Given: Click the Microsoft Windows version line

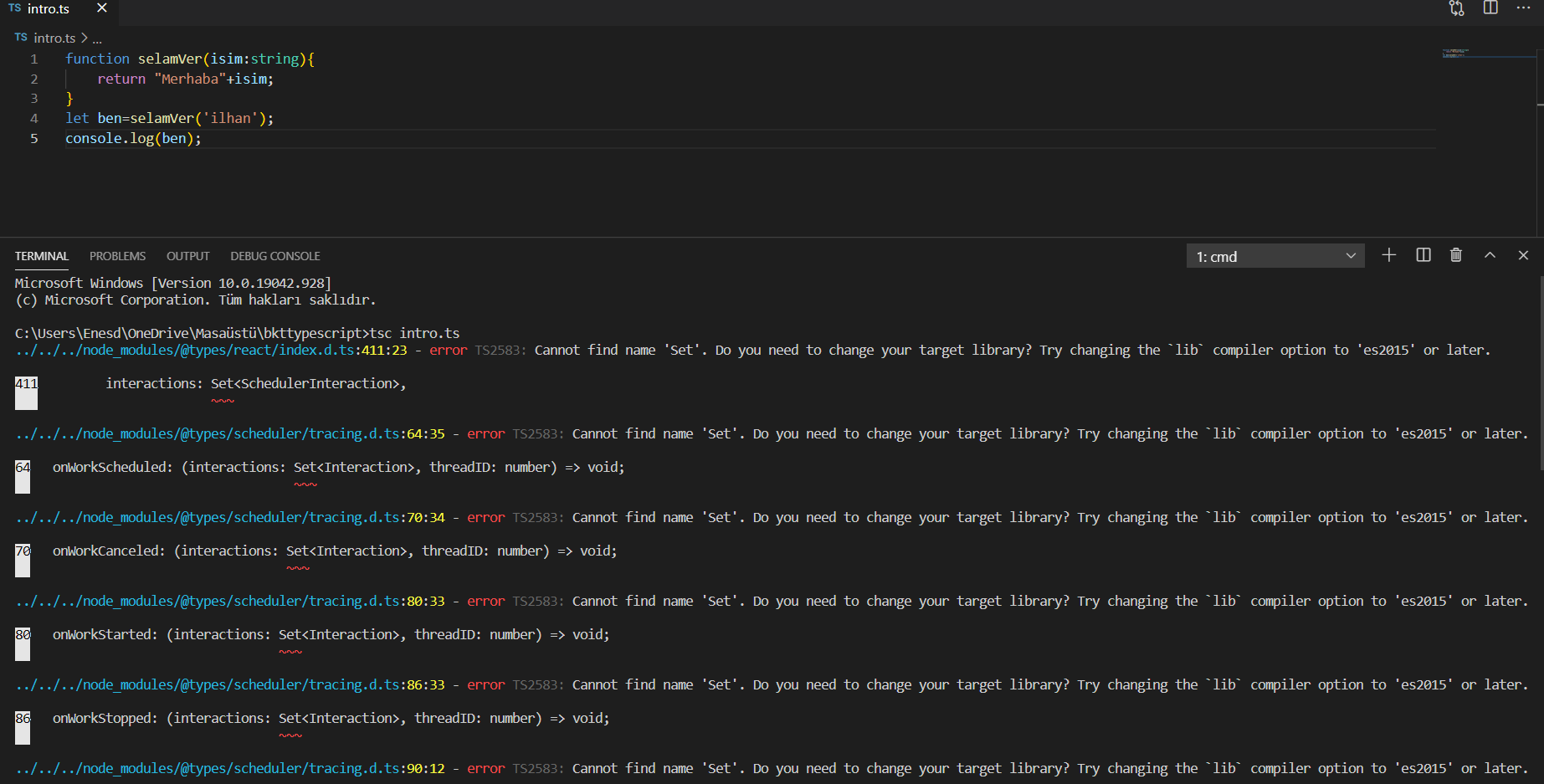Looking at the screenshot, I should click(x=173, y=283).
